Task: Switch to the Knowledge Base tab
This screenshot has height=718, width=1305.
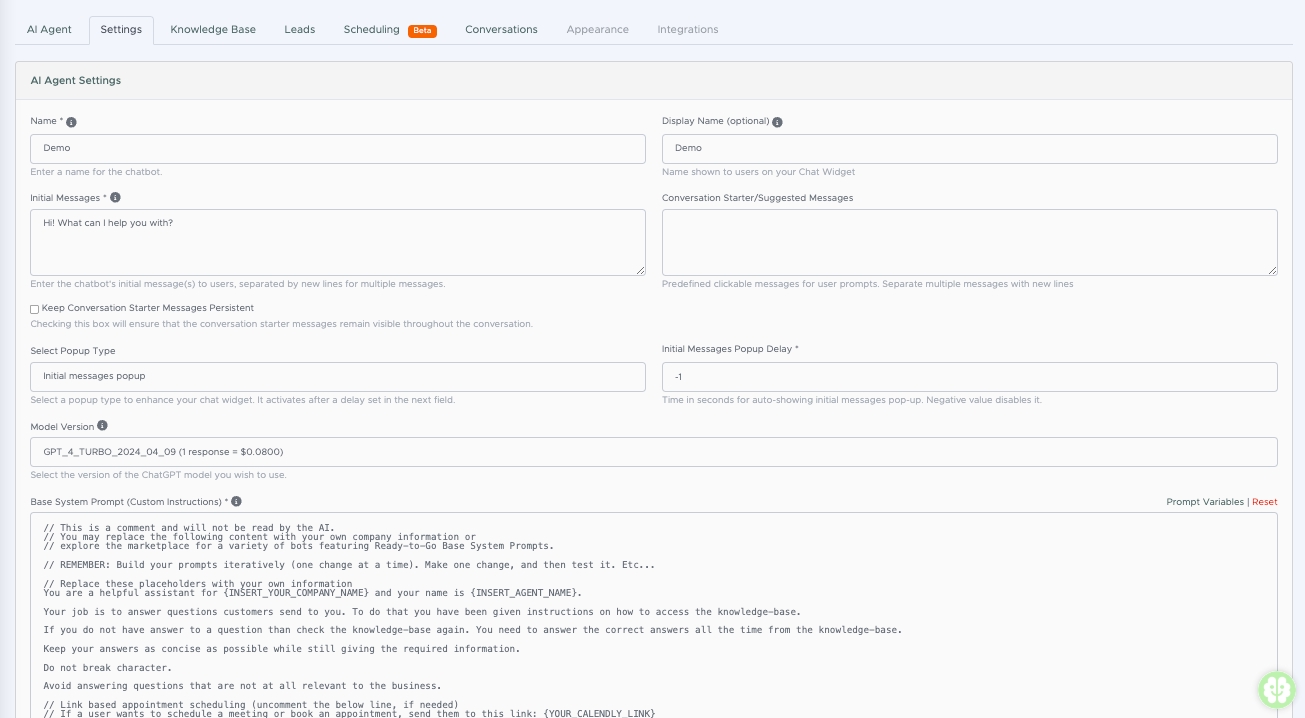Action: point(213,30)
